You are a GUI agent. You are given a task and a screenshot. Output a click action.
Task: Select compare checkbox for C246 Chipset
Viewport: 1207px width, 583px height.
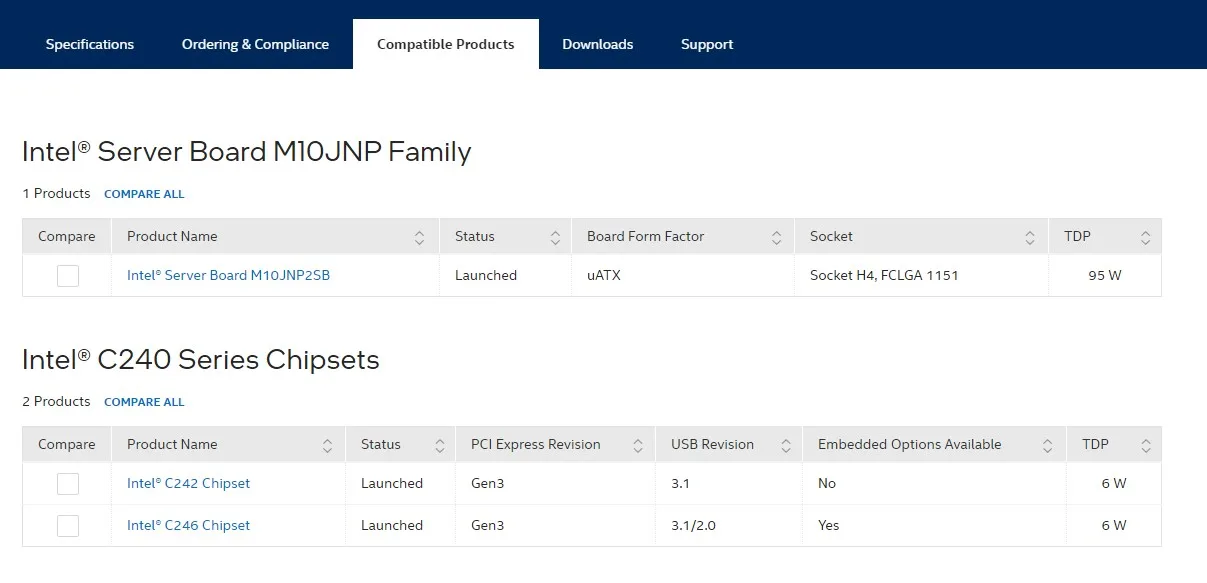(x=68, y=526)
